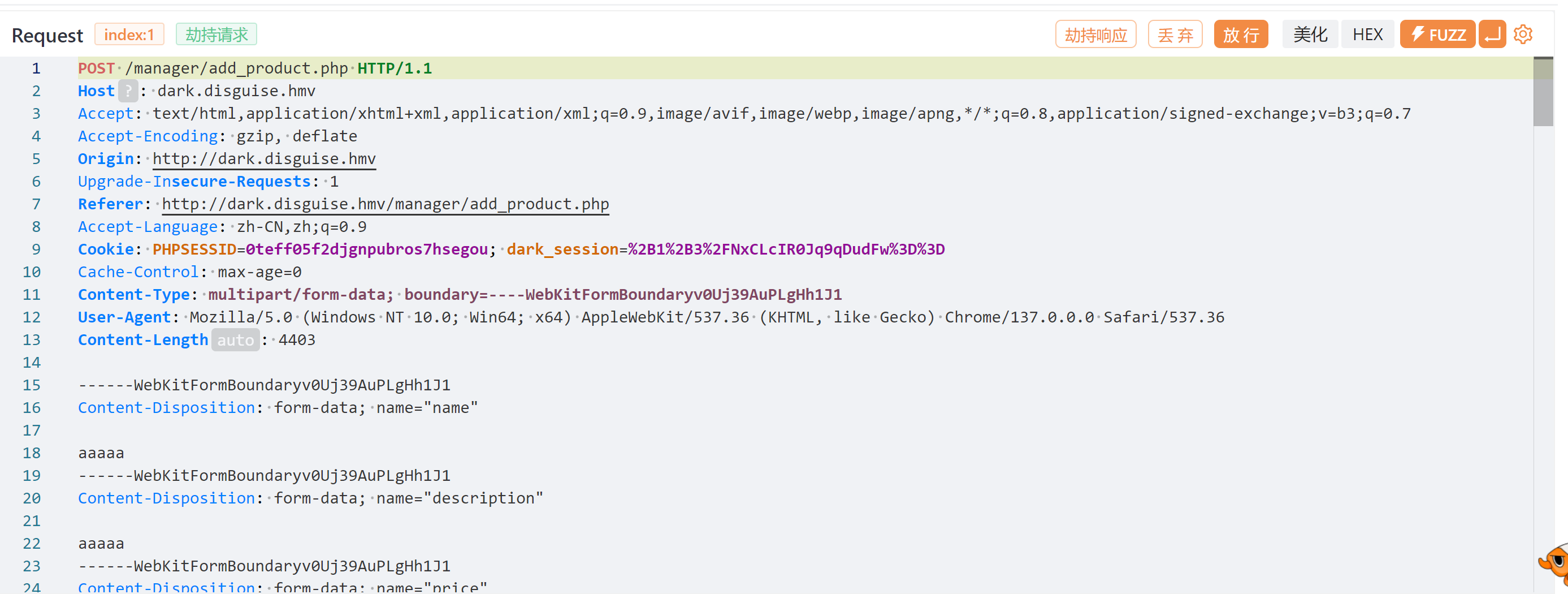Click the 丢弃 drop button
The height and width of the screenshot is (594, 1568).
1175,34
